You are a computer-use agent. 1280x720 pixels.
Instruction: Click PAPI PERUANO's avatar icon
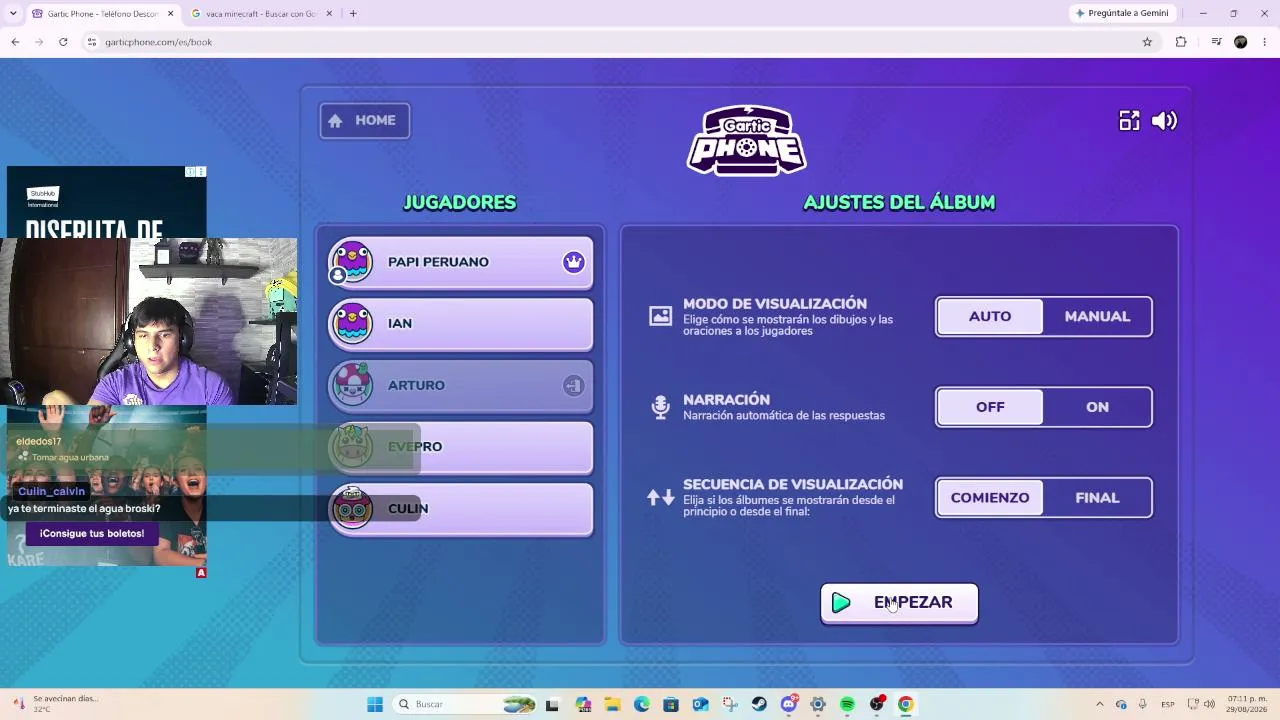click(x=351, y=262)
